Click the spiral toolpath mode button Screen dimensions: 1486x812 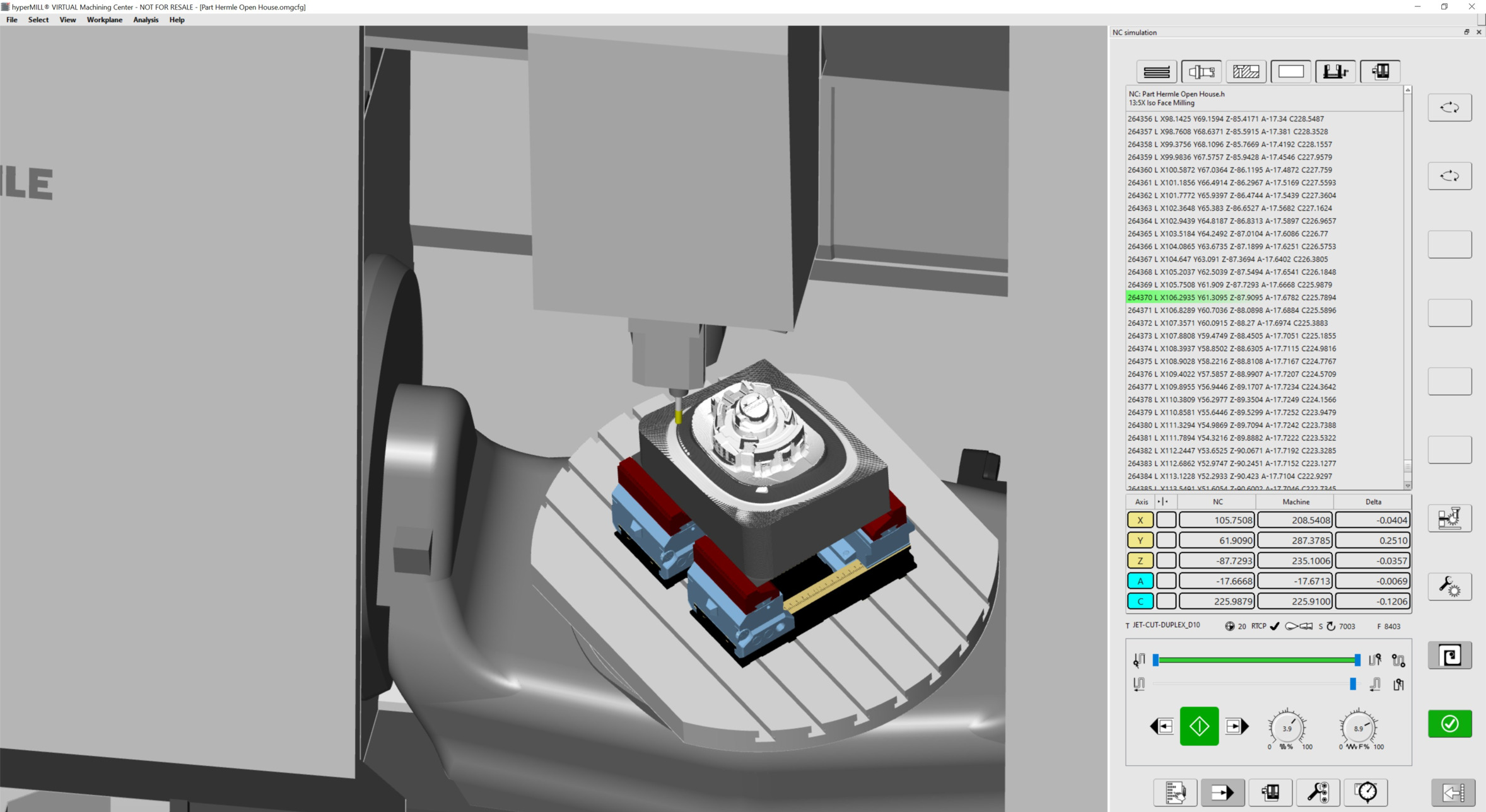click(x=1449, y=656)
